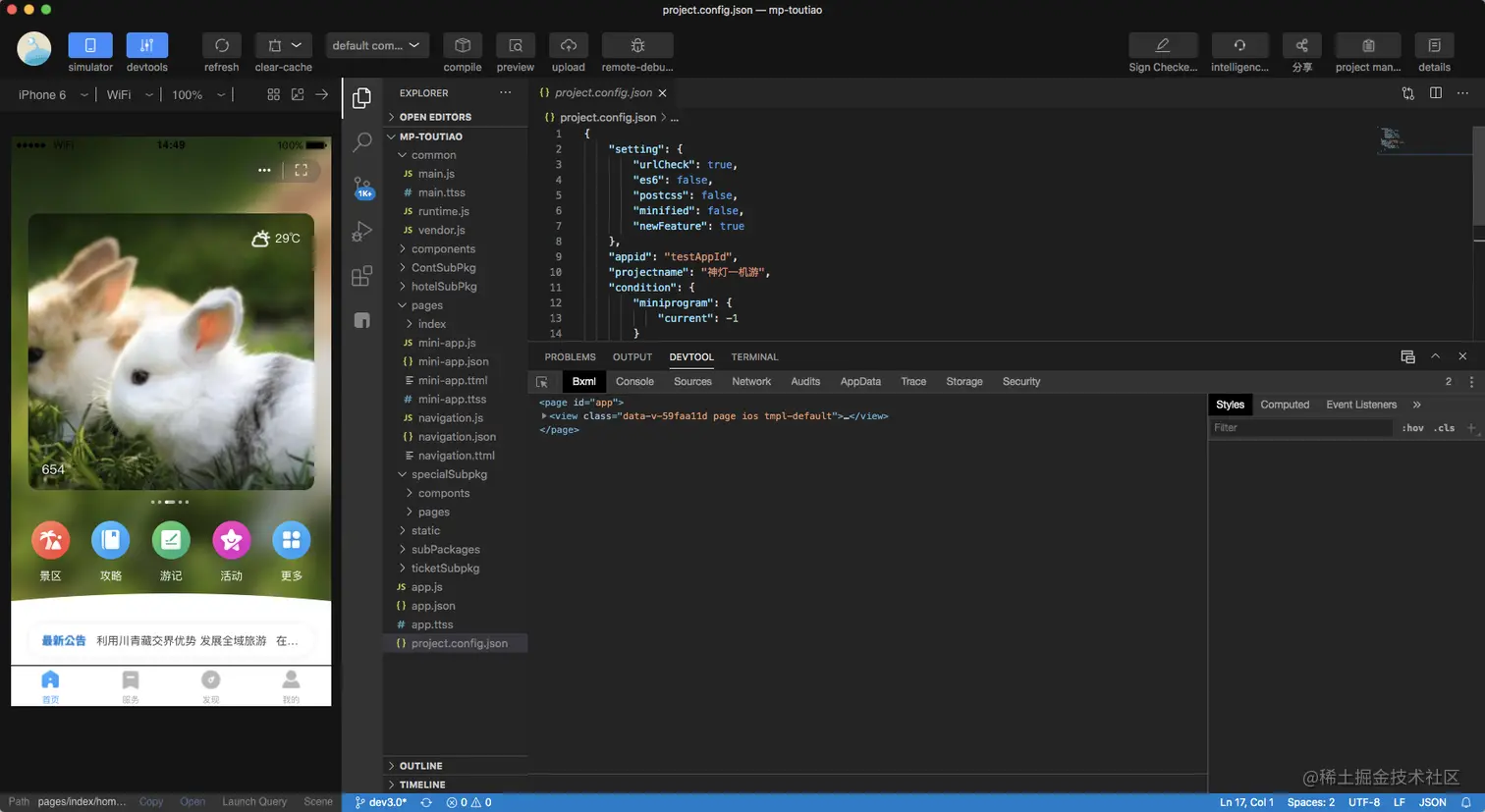Click the upload icon
The height and width of the screenshot is (812, 1485).
tap(569, 45)
